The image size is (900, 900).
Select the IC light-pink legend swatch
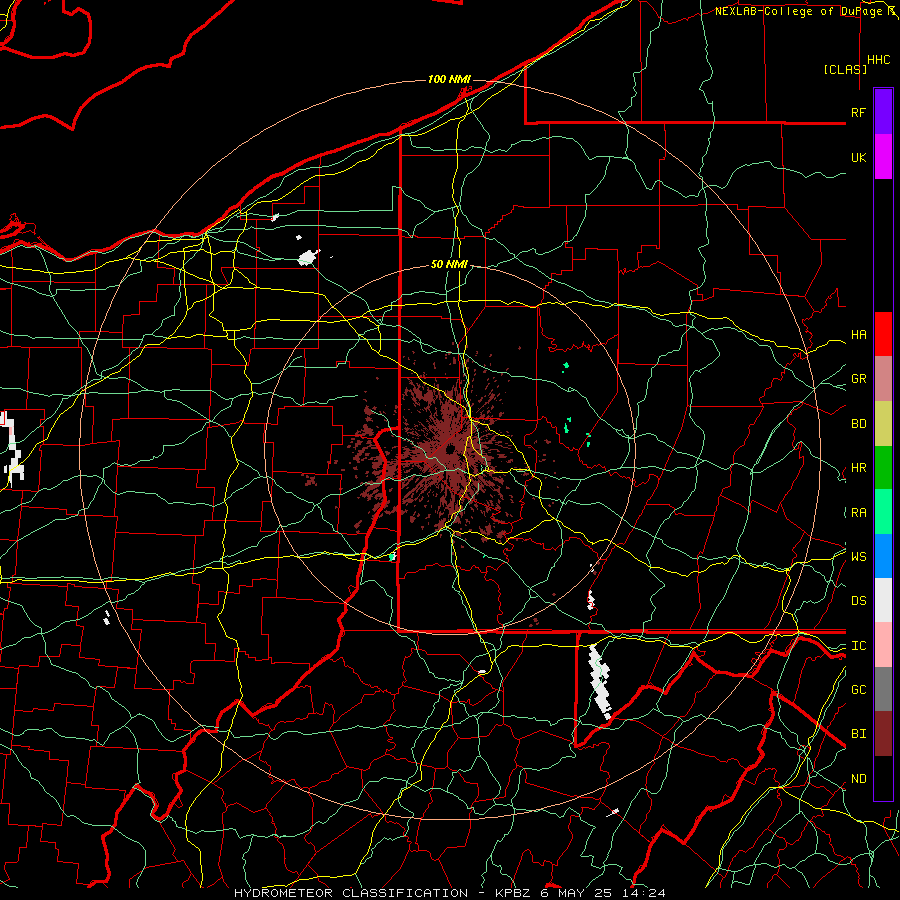883,645
